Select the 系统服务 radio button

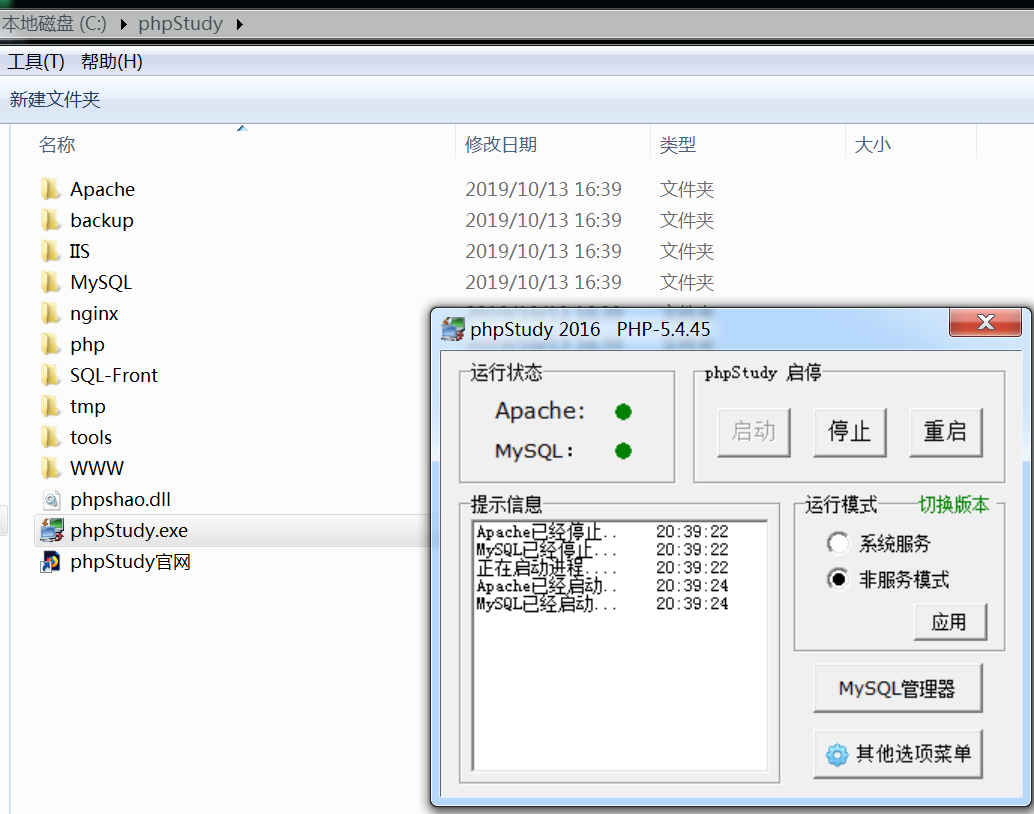838,544
